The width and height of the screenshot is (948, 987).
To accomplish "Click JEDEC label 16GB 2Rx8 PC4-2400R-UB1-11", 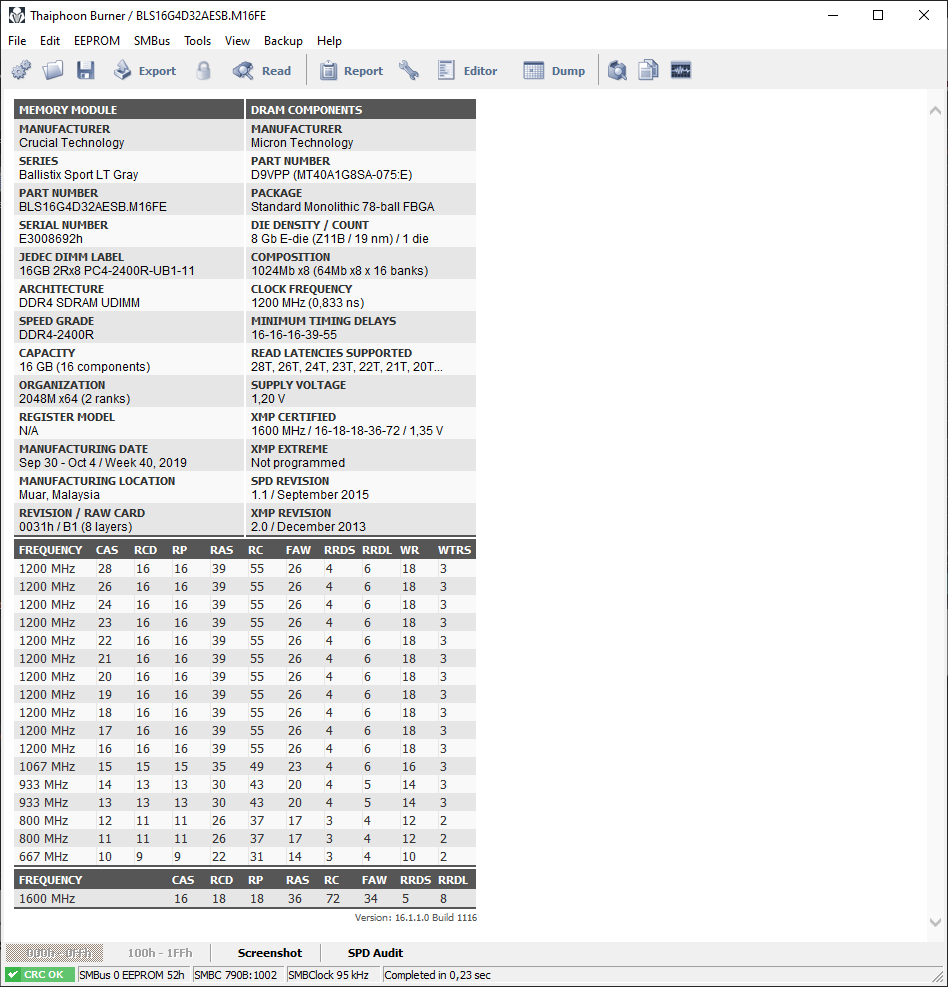I will [107, 271].
